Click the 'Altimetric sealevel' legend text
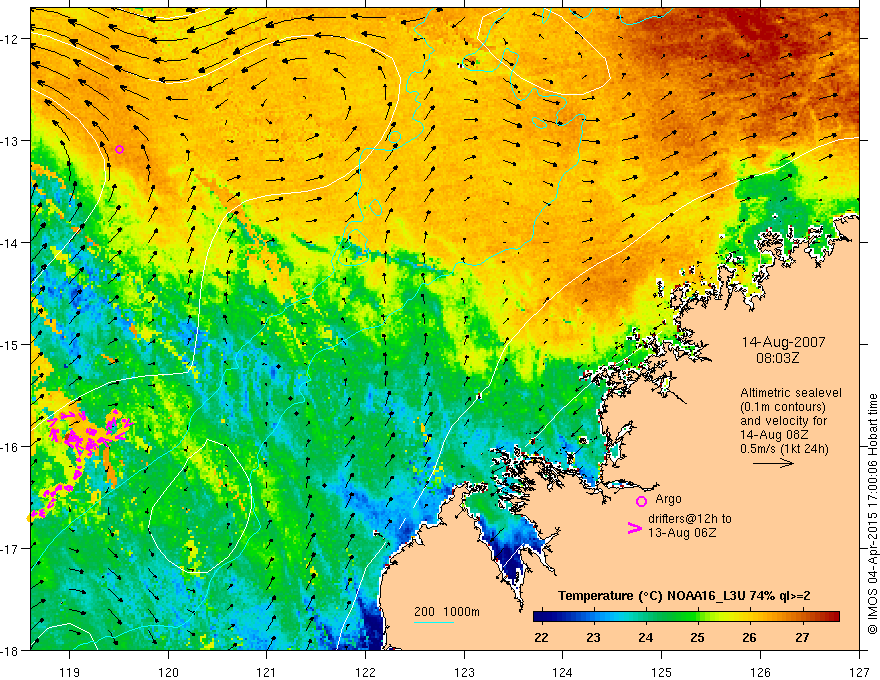The image size is (880, 680). point(791,393)
